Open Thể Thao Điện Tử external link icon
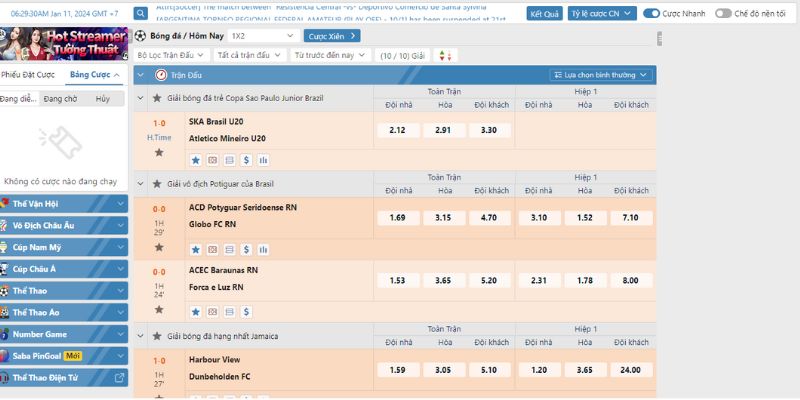 [120, 378]
